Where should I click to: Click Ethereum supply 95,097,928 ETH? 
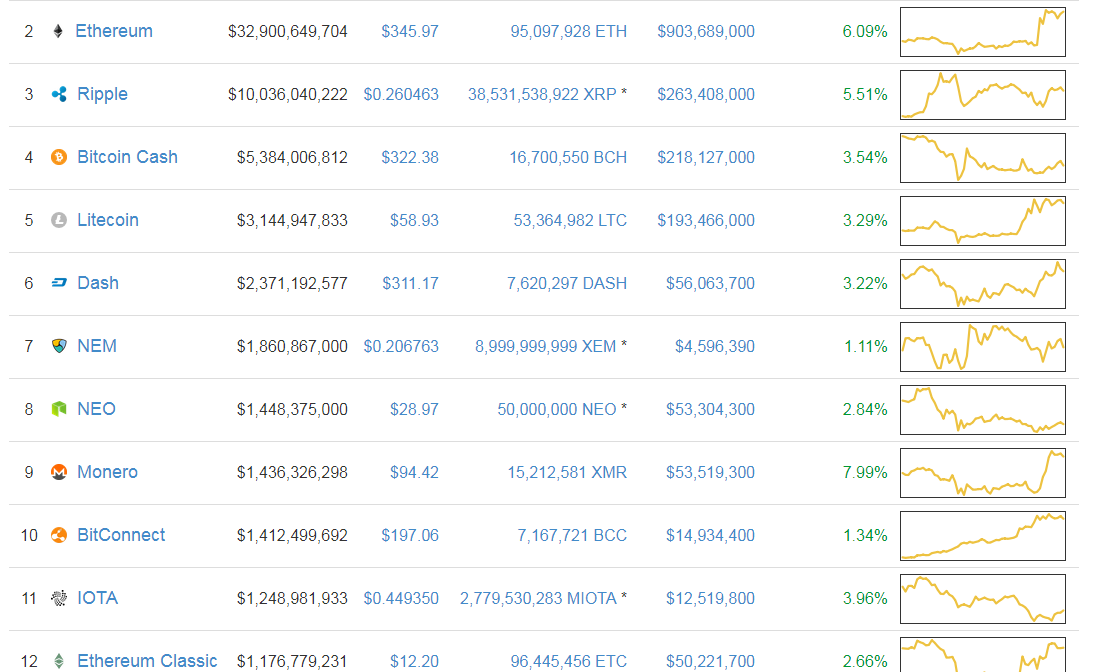[568, 31]
